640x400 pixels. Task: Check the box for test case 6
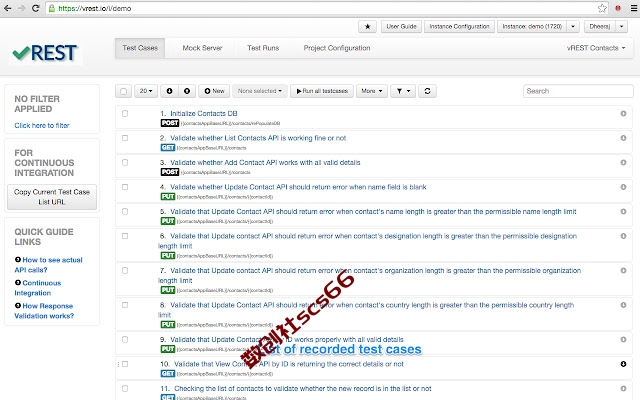click(125, 236)
